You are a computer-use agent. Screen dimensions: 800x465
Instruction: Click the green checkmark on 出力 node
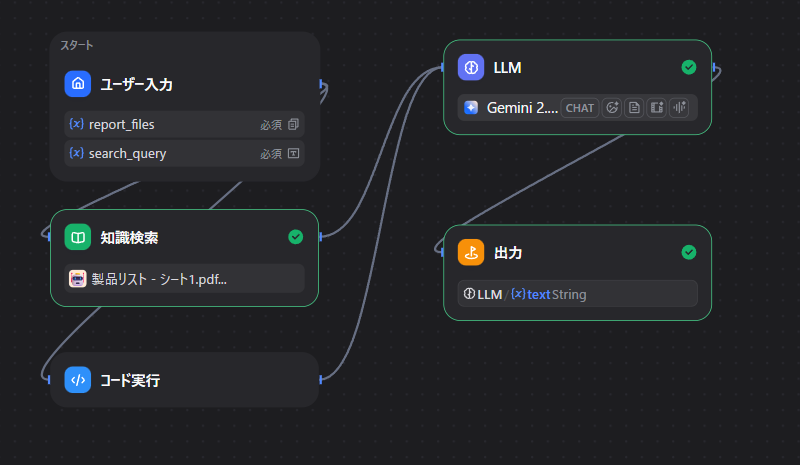(689, 252)
